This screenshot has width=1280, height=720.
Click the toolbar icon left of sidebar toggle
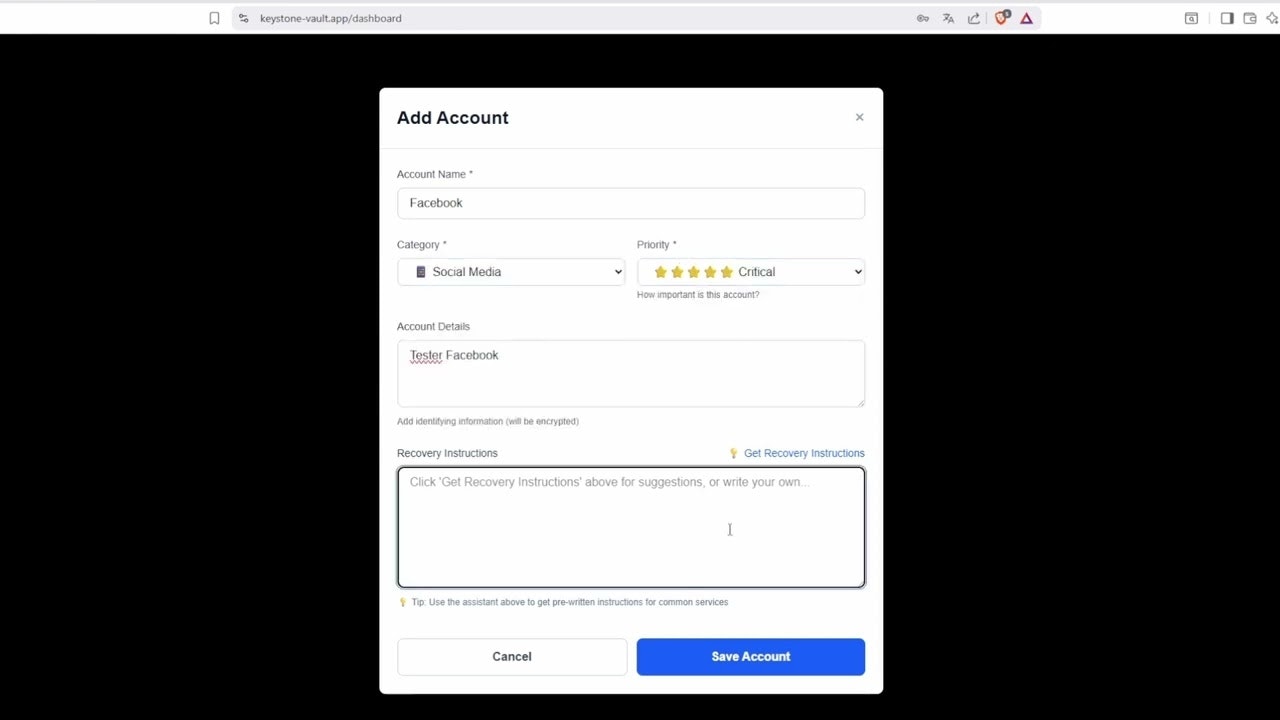(1191, 18)
